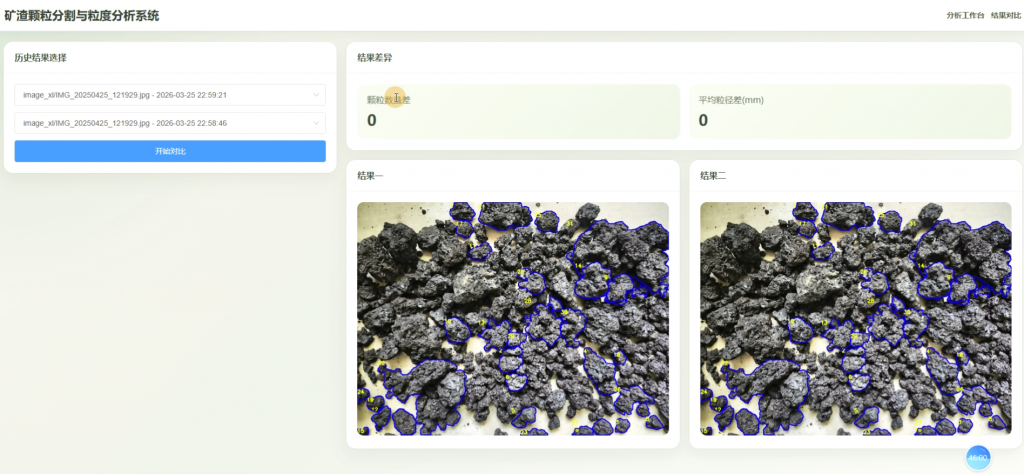Click the 结果二 card title
This screenshot has height=474, width=1024.
pos(713,176)
